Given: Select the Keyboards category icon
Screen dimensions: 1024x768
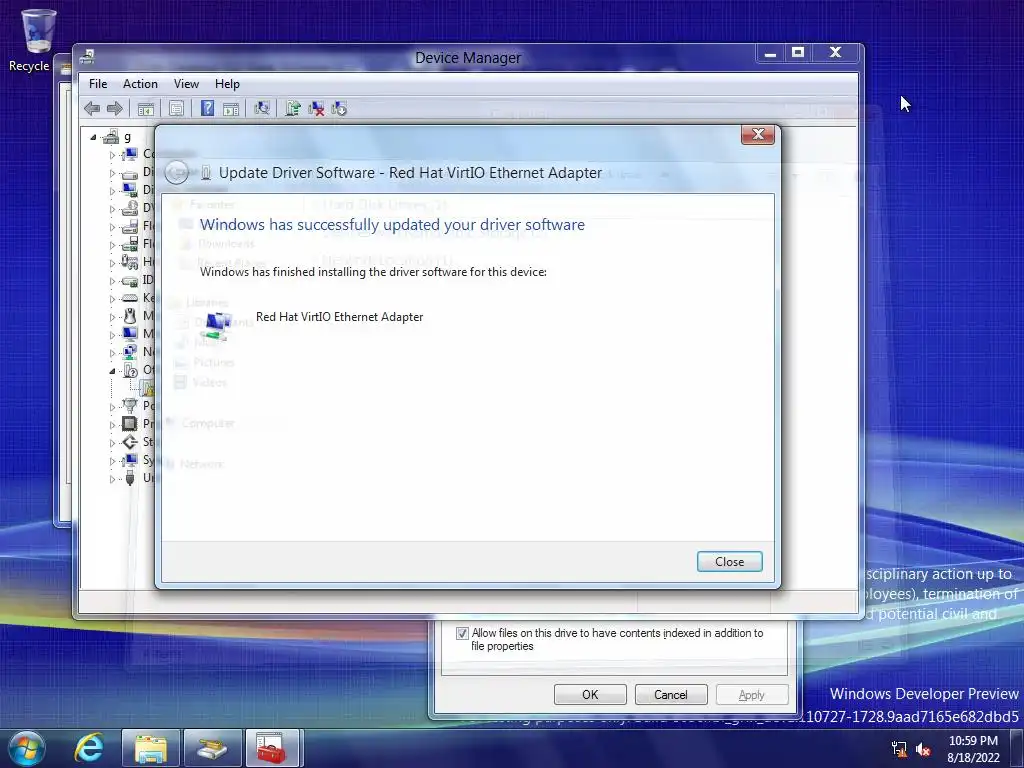Looking at the screenshot, I should [130, 298].
